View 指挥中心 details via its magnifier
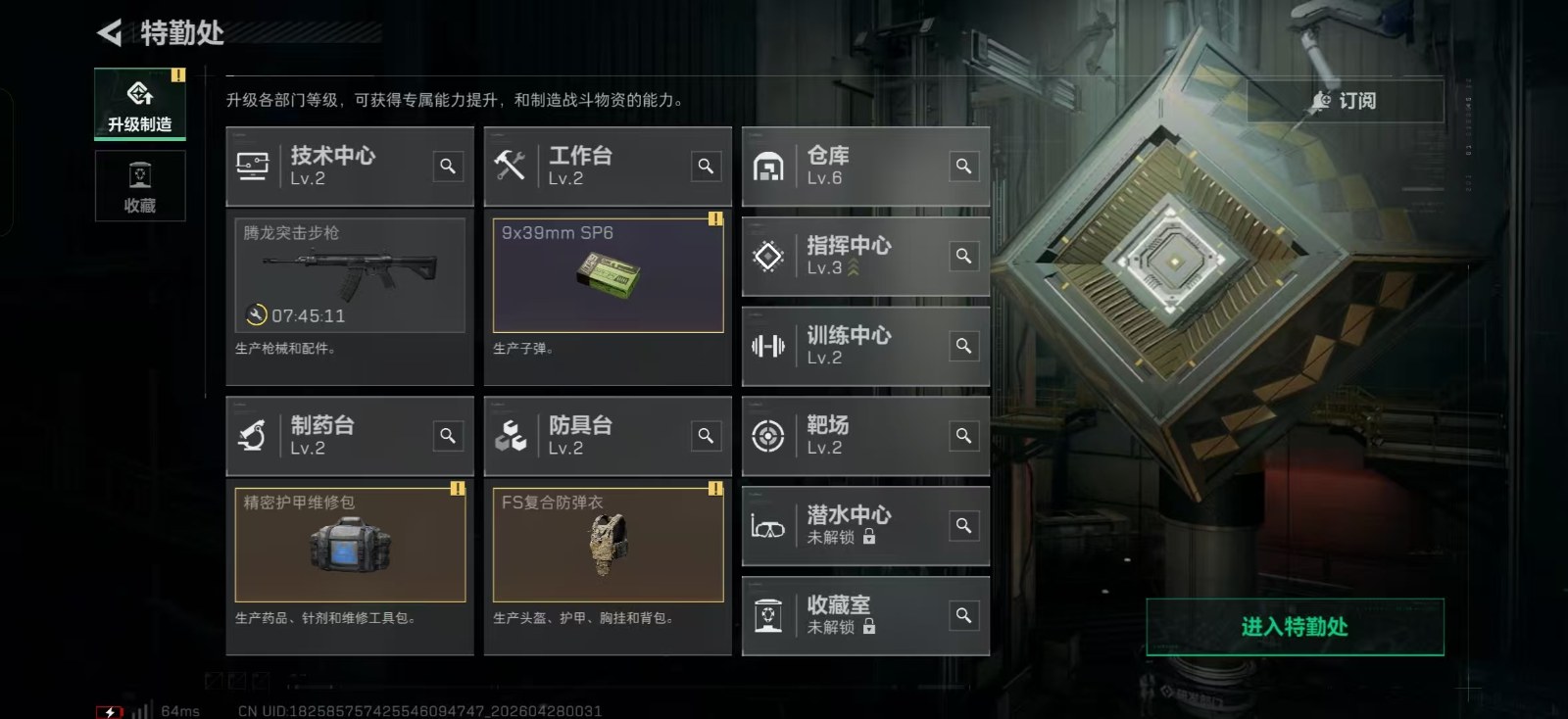The width and height of the screenshot is (1568, 719). [964, 256]
